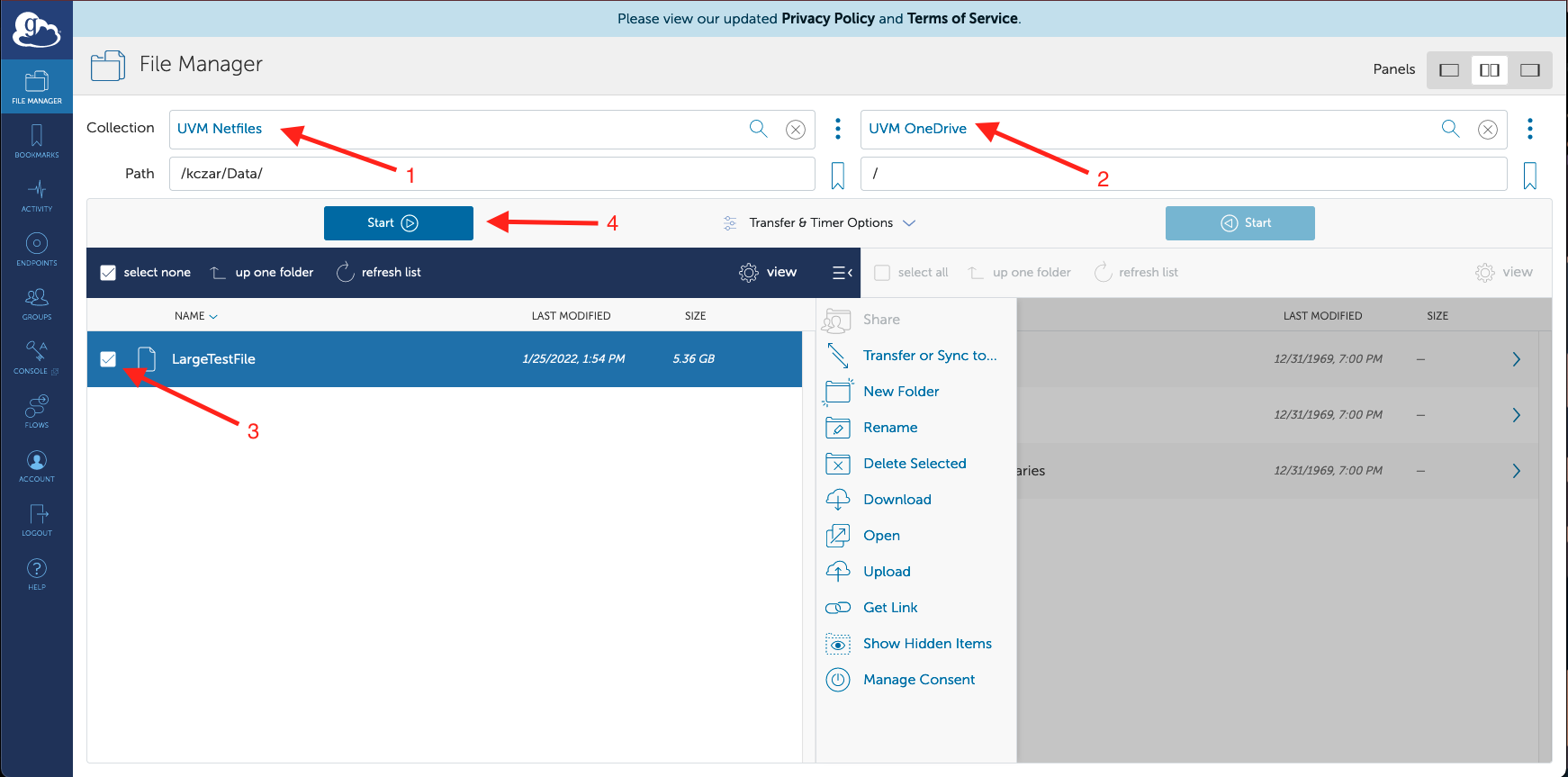Click the left Path input field

(x=492, y=174)
